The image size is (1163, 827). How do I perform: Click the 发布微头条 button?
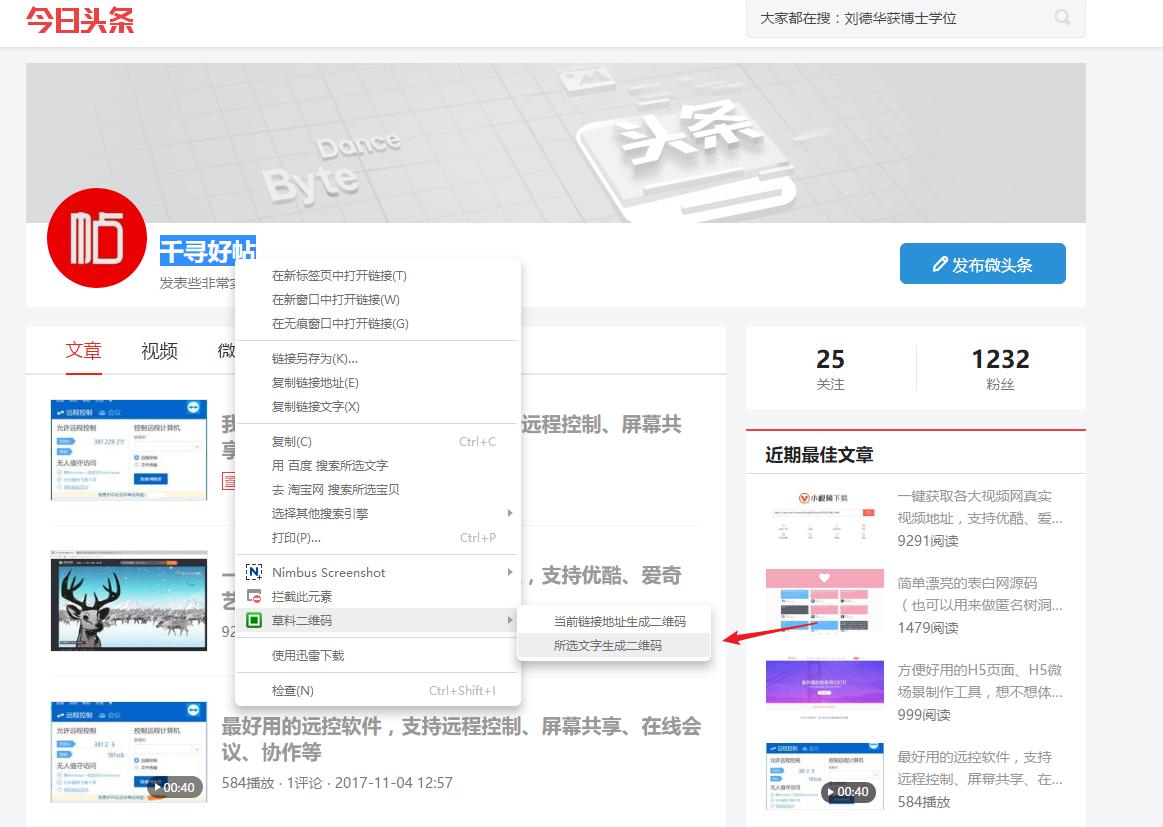[981, 263]
